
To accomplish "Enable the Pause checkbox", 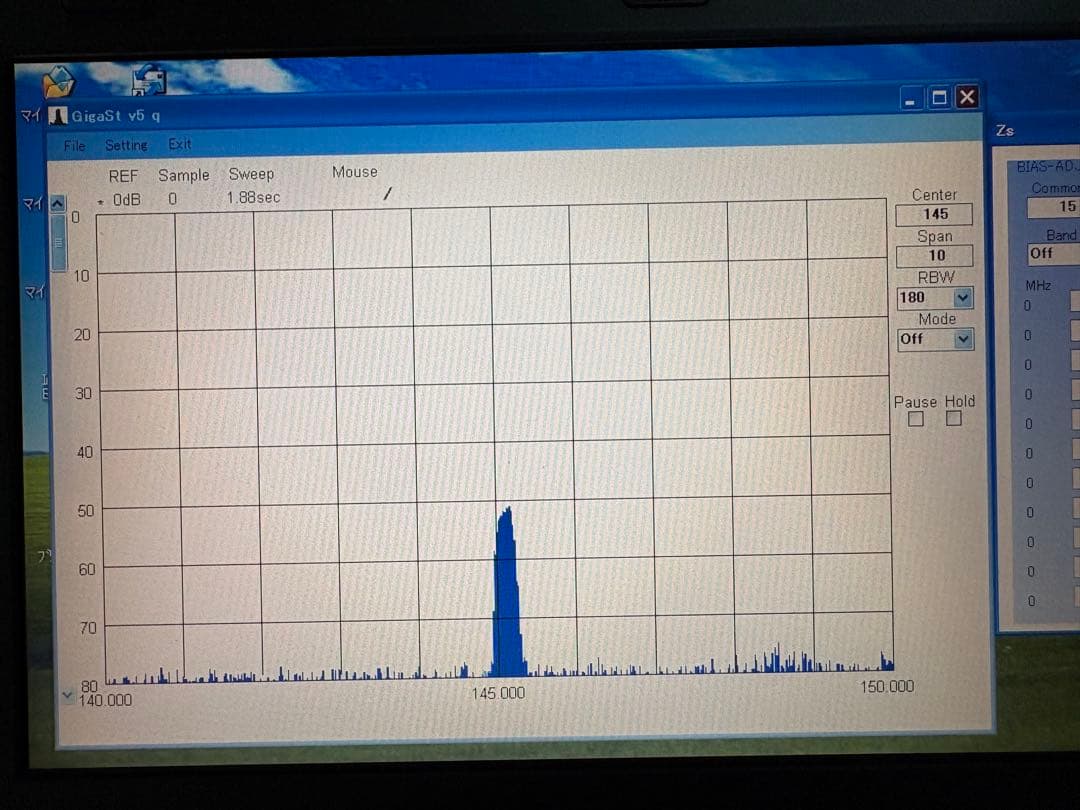I will [916, 420].
